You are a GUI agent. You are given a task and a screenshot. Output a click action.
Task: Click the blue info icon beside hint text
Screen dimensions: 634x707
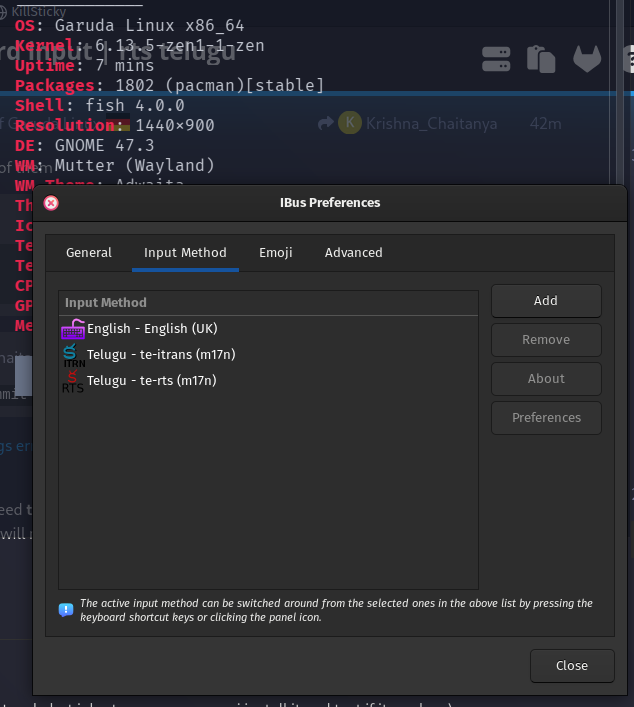(x=66, y=610)
